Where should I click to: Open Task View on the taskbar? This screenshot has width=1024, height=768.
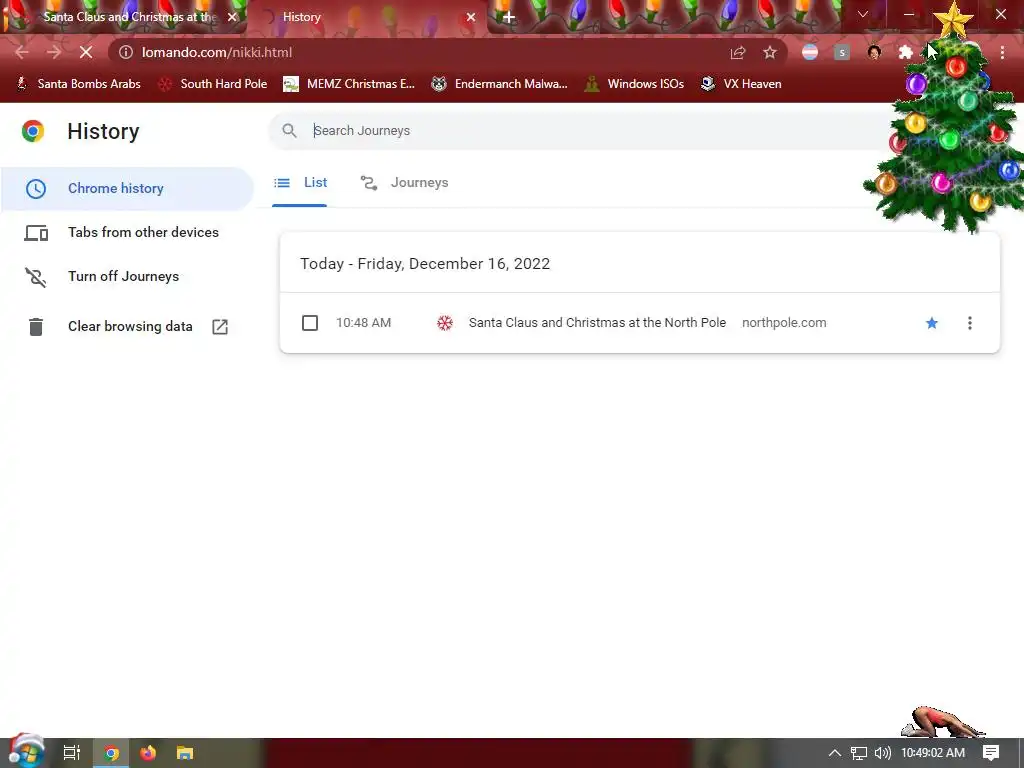coord(72,753)
